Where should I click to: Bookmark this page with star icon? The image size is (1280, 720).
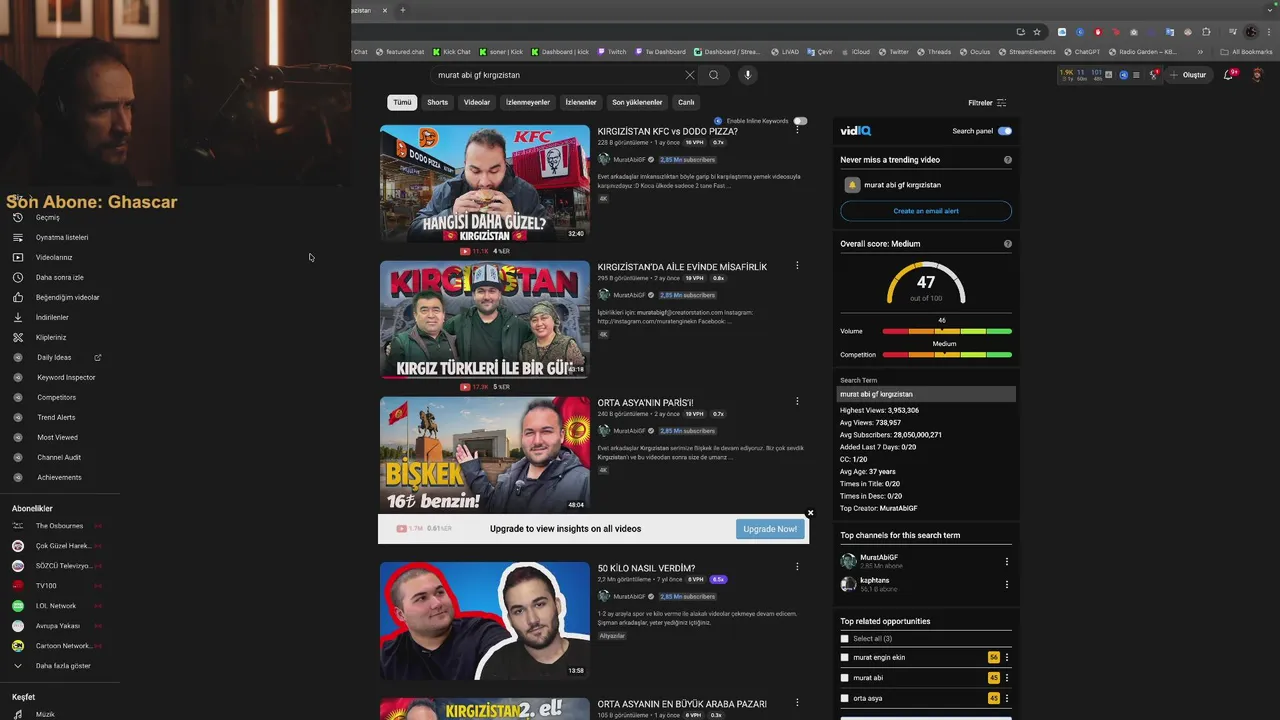[x=1037, y=32]
